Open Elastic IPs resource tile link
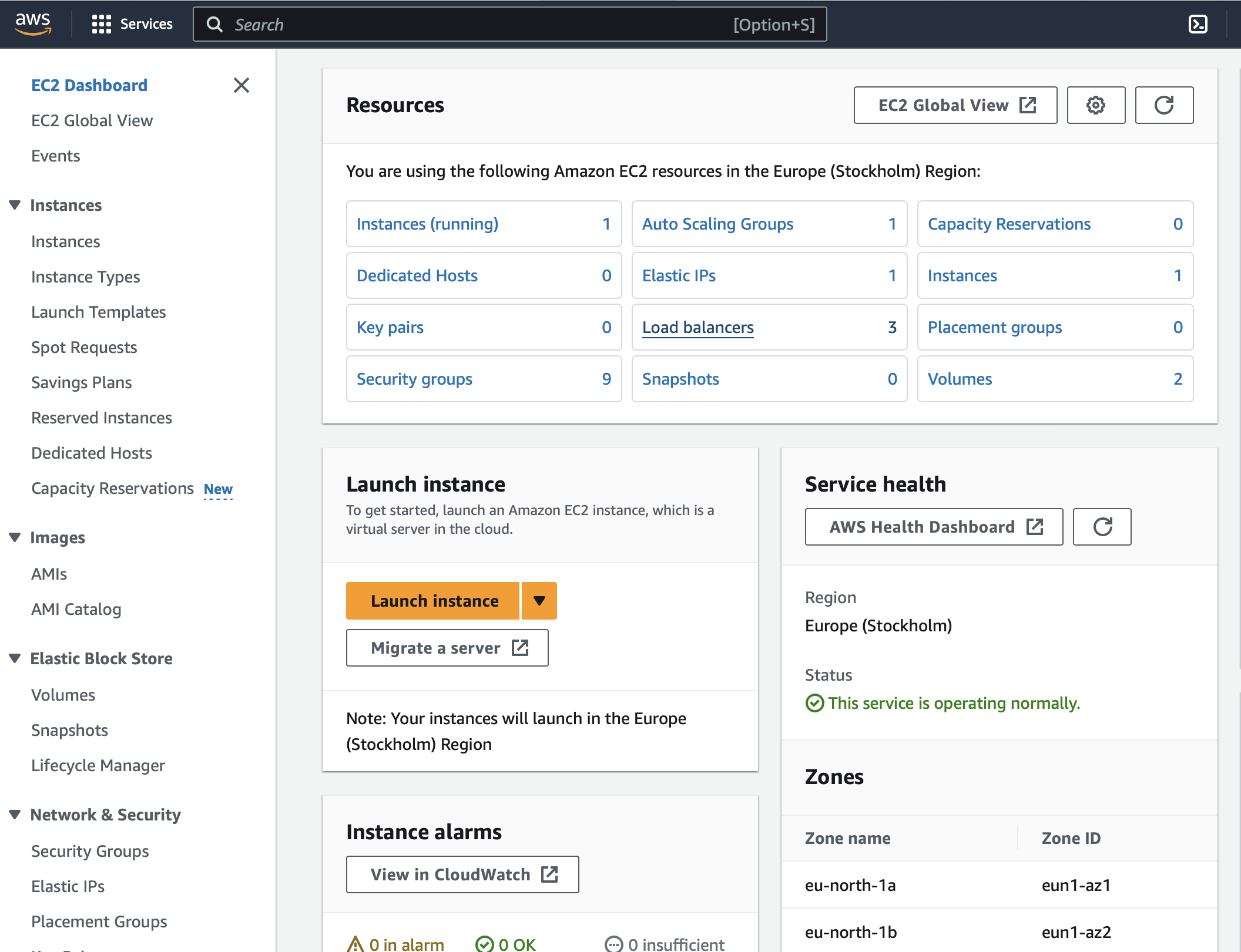The height and width of the screenshot is (952, 1241). pyautogui.click(x=679, y=275)
